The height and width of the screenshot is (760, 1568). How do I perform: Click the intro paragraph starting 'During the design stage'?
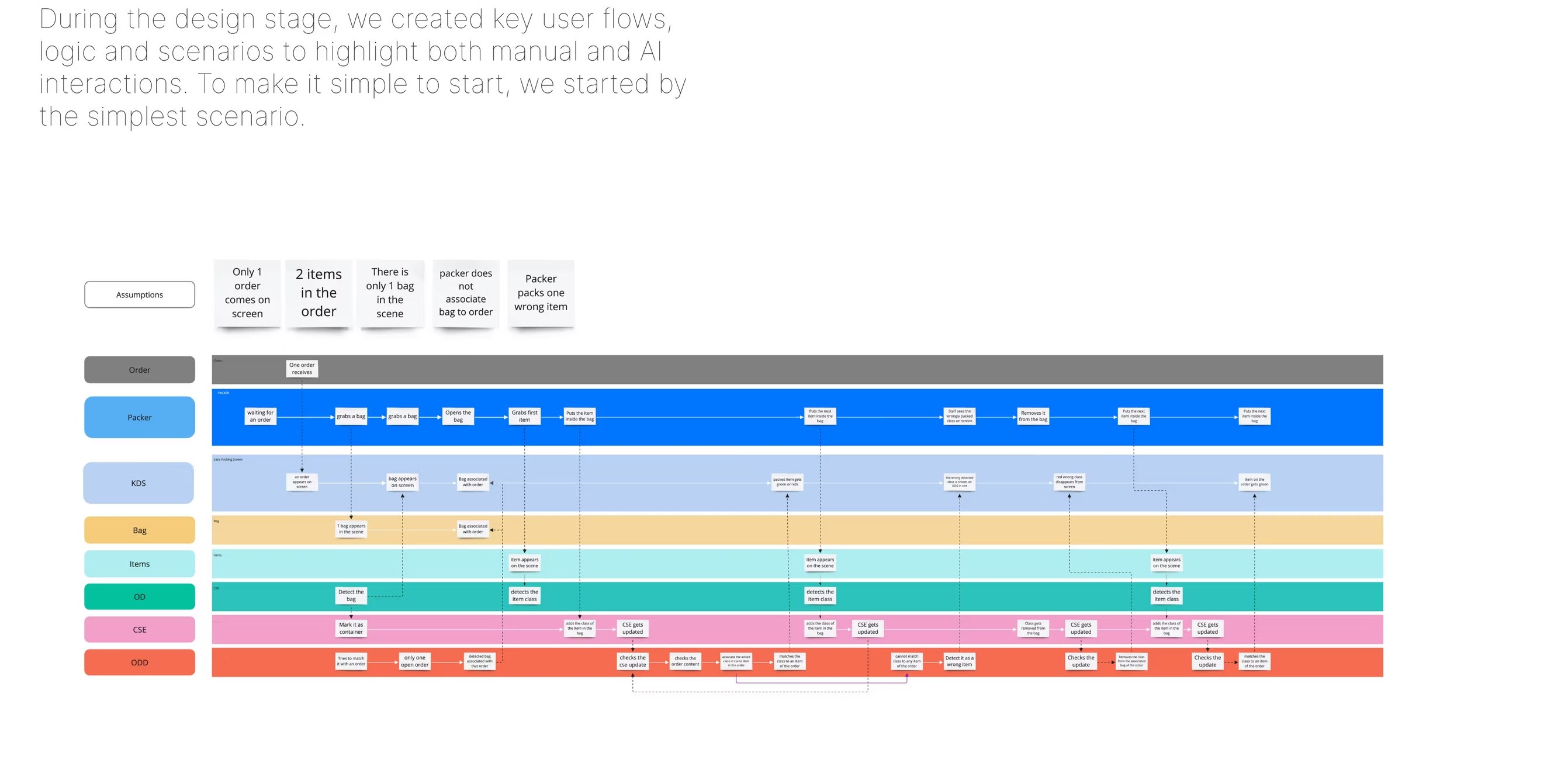coord(363,68)
